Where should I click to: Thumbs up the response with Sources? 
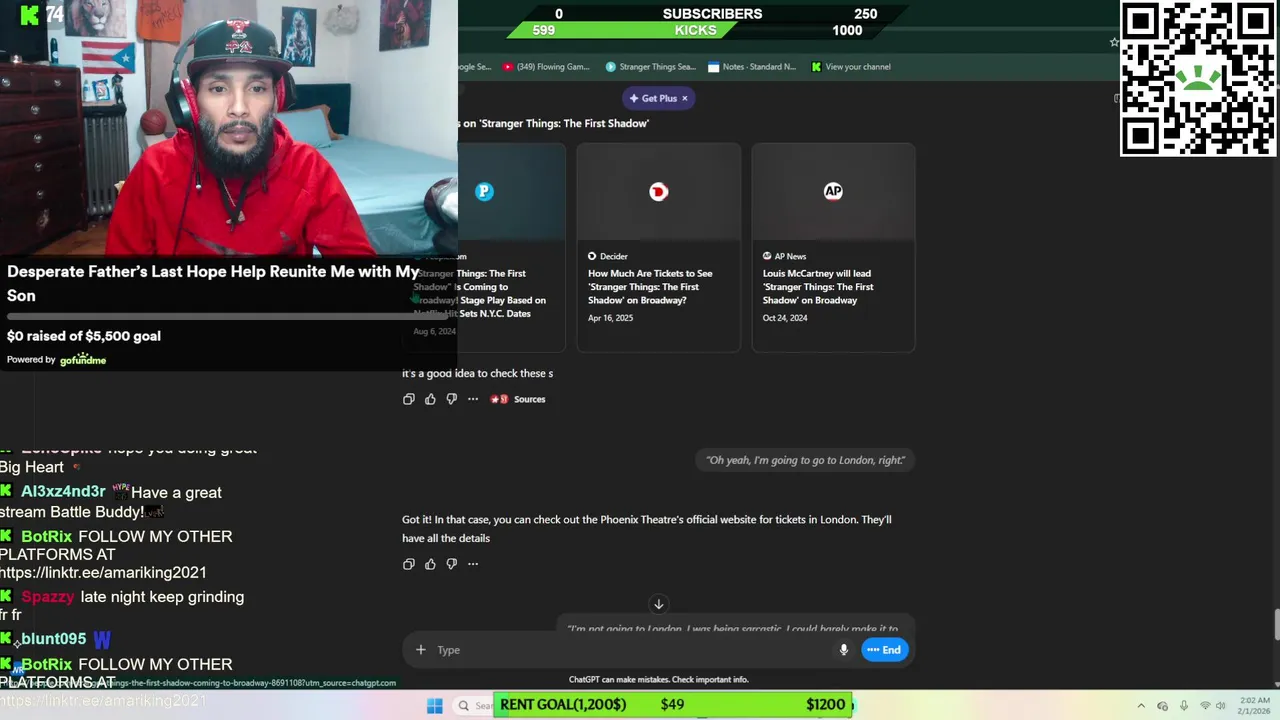[430, 399]
